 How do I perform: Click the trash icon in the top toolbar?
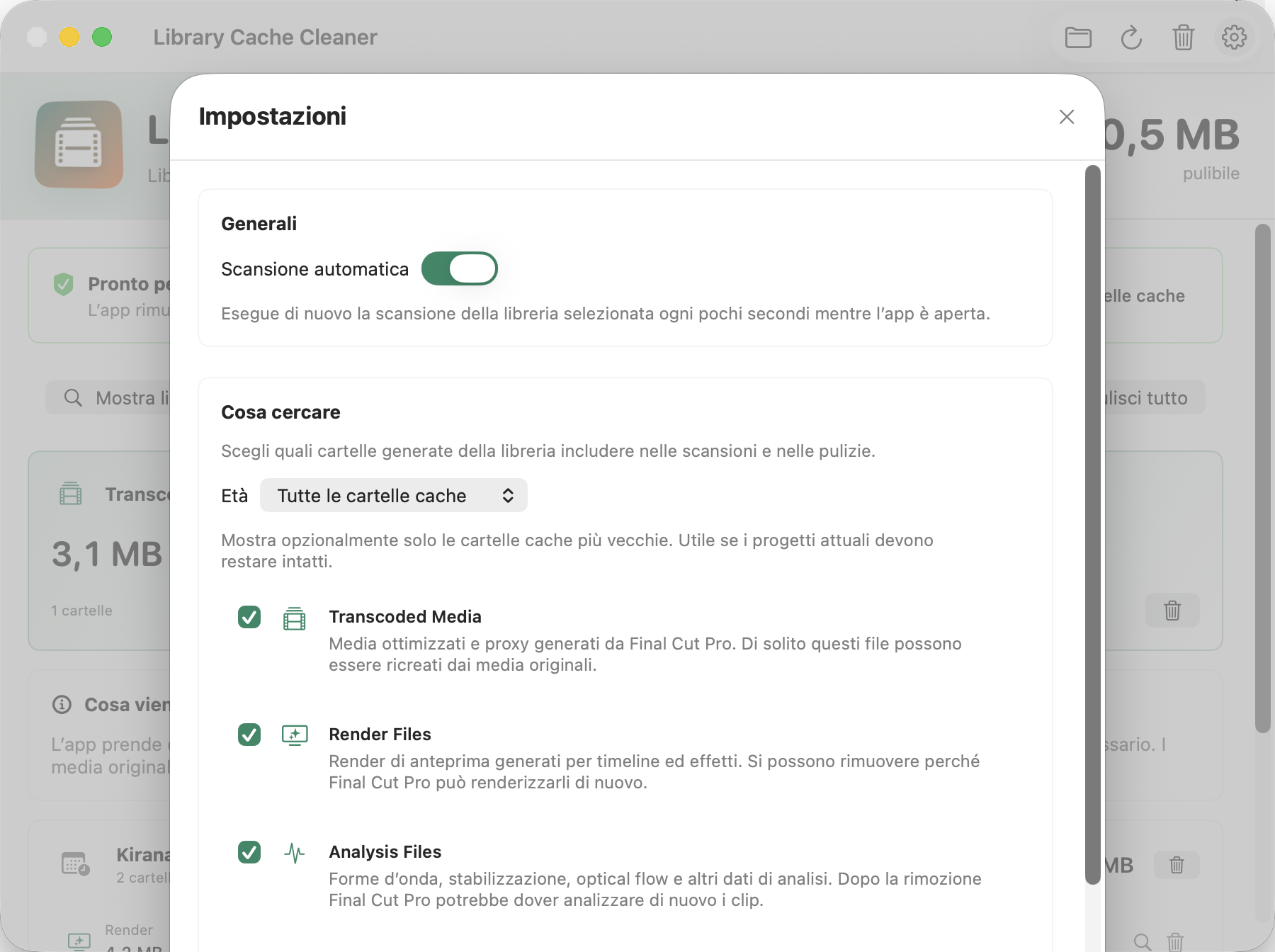(1183, 37)
